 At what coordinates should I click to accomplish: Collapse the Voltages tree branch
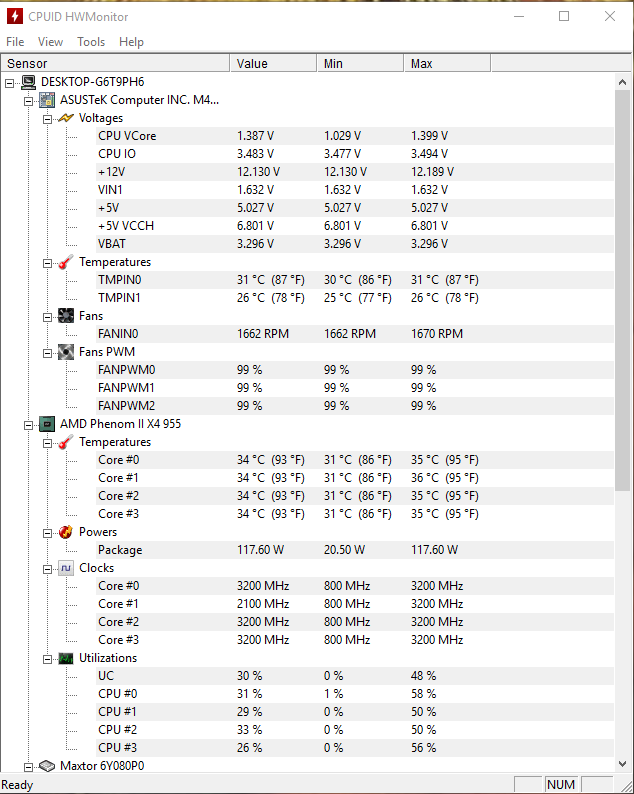point(48,119)
